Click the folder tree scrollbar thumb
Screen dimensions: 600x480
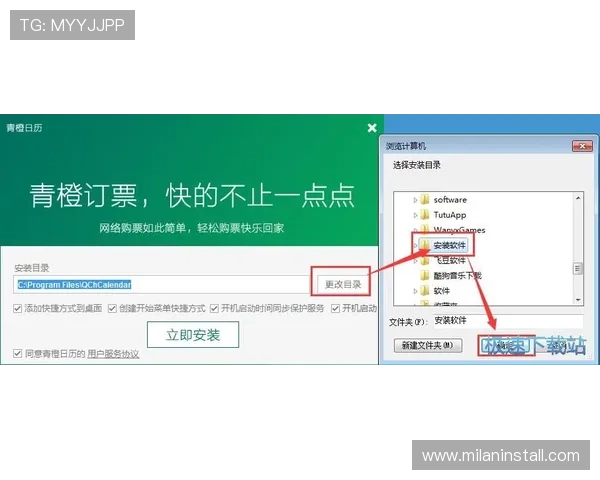(x=578, y=268)
